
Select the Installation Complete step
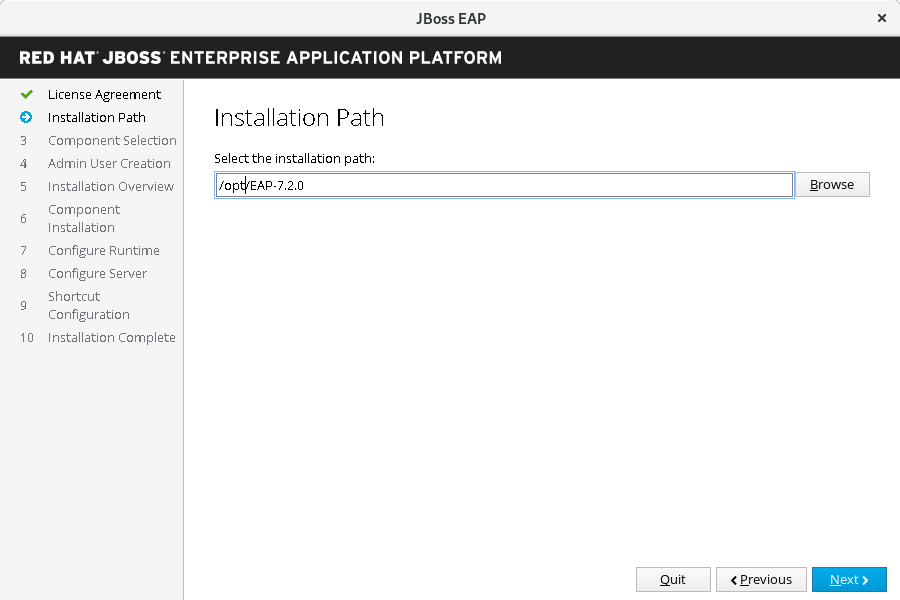click(x=112, y=338)
